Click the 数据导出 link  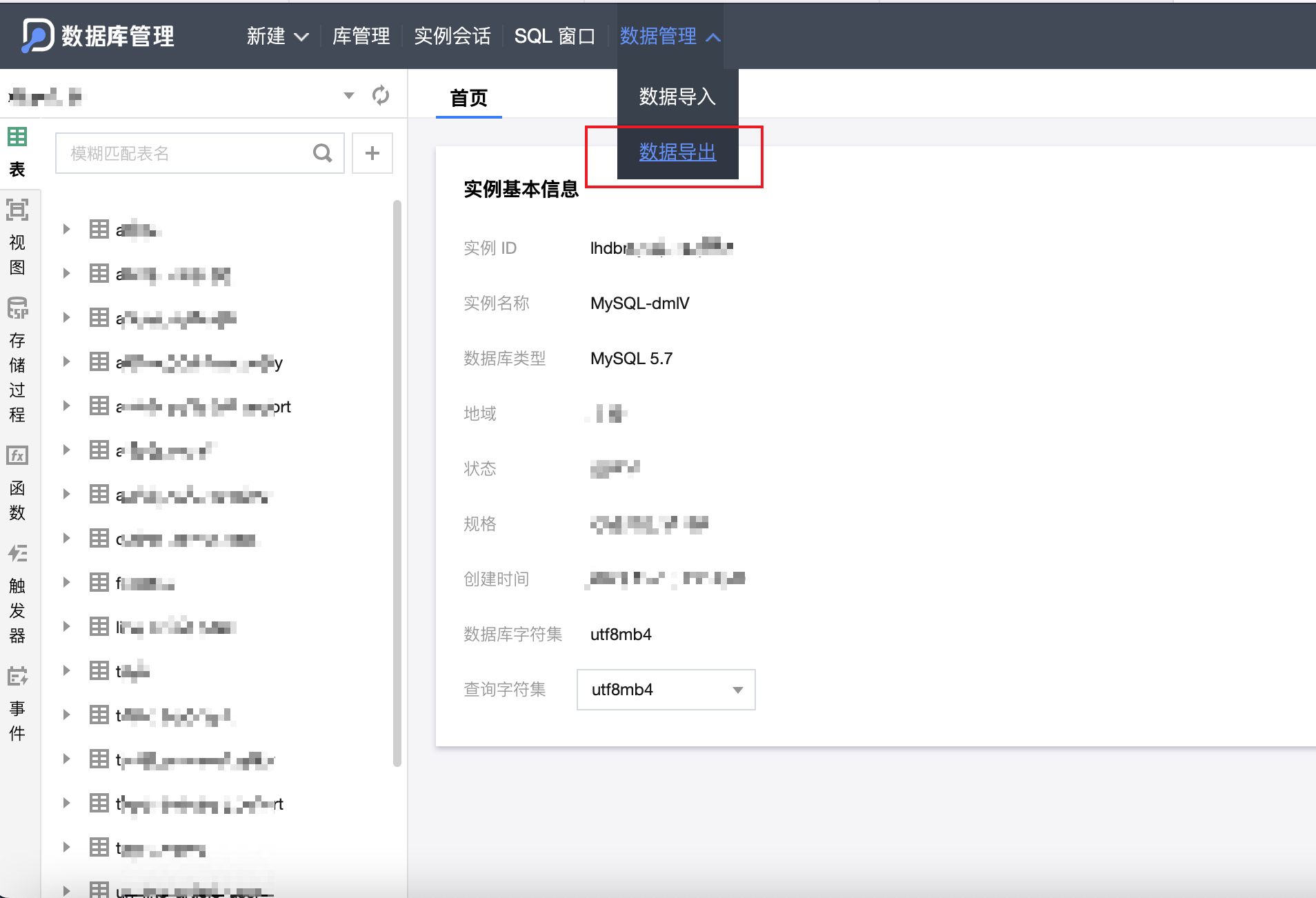point(677,153)
